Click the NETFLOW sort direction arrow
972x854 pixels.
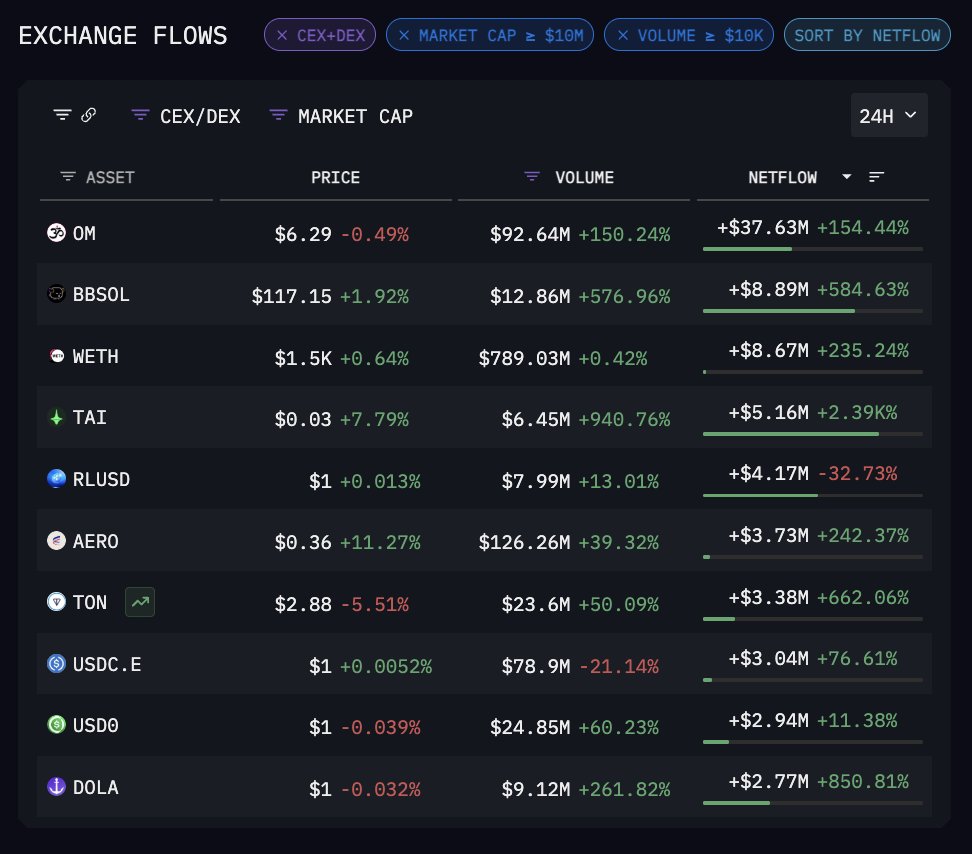847,177
